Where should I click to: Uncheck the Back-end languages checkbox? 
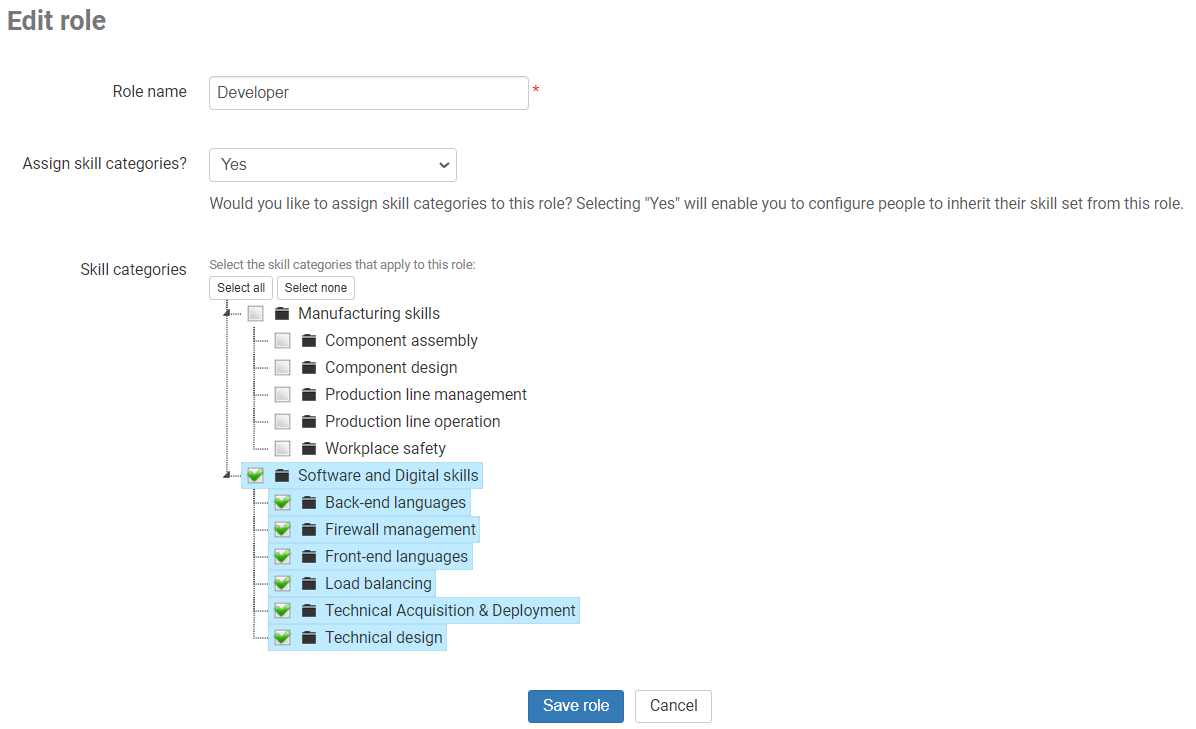[283, 503]
